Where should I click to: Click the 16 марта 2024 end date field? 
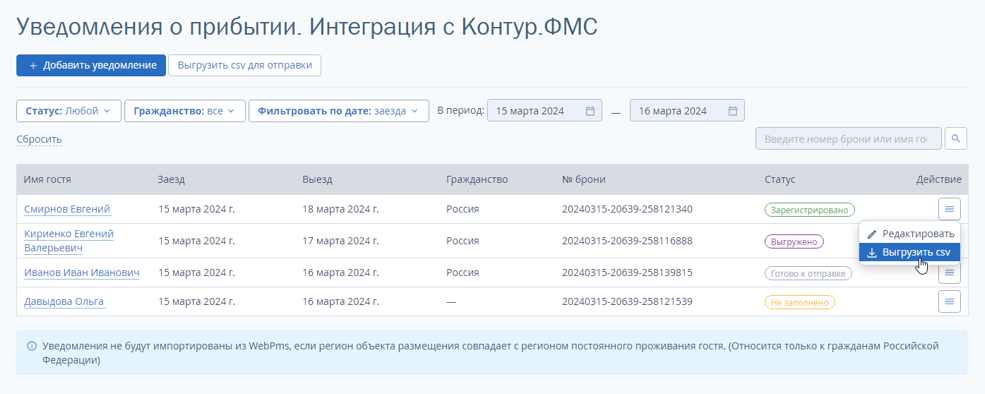(687, 111)
